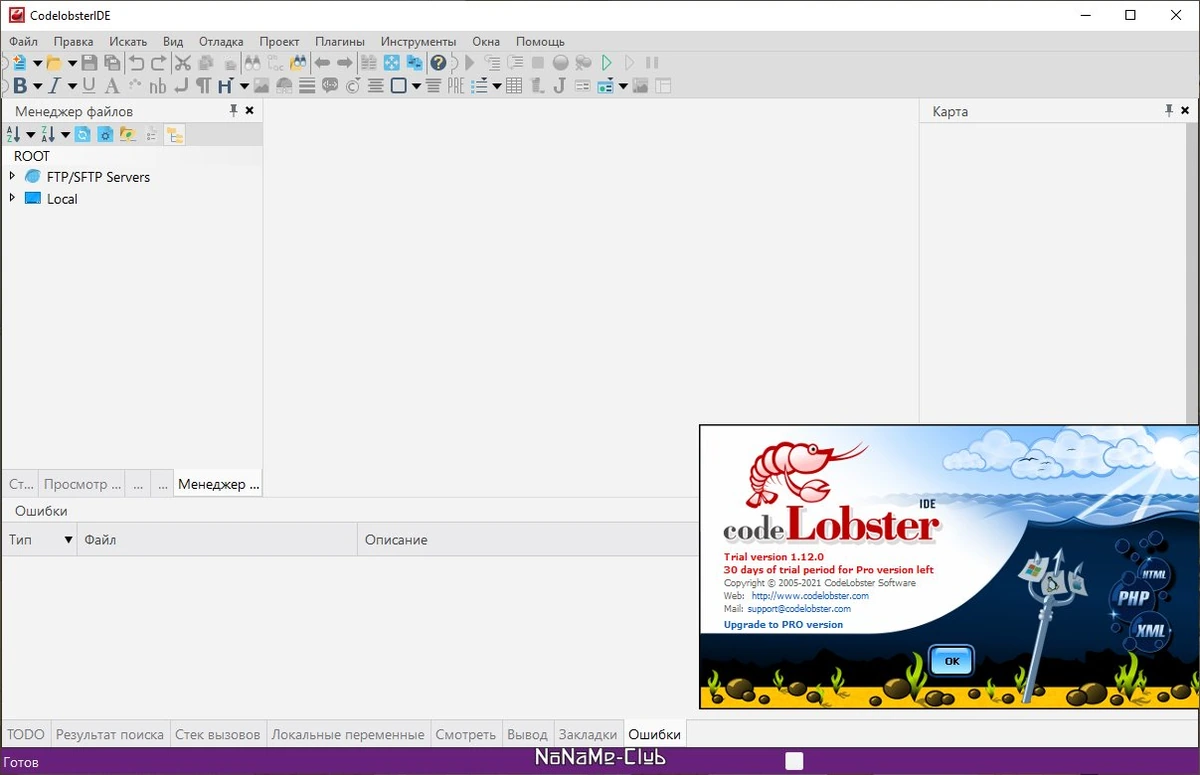This screenshot has height=775, width=1200.
Task: Select the FTP/SFTP Servers tree item
Action: (98, 177)
